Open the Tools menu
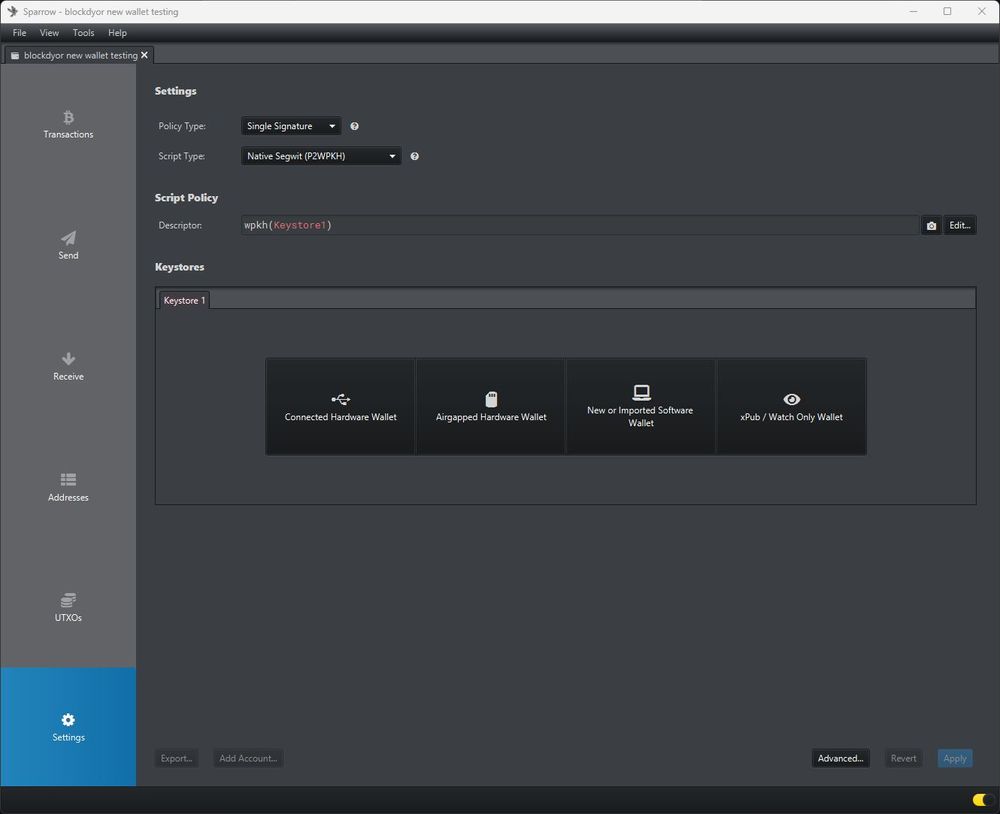Screen dimensions: 1000x814 pyautogui.click(x=83, y=33)
